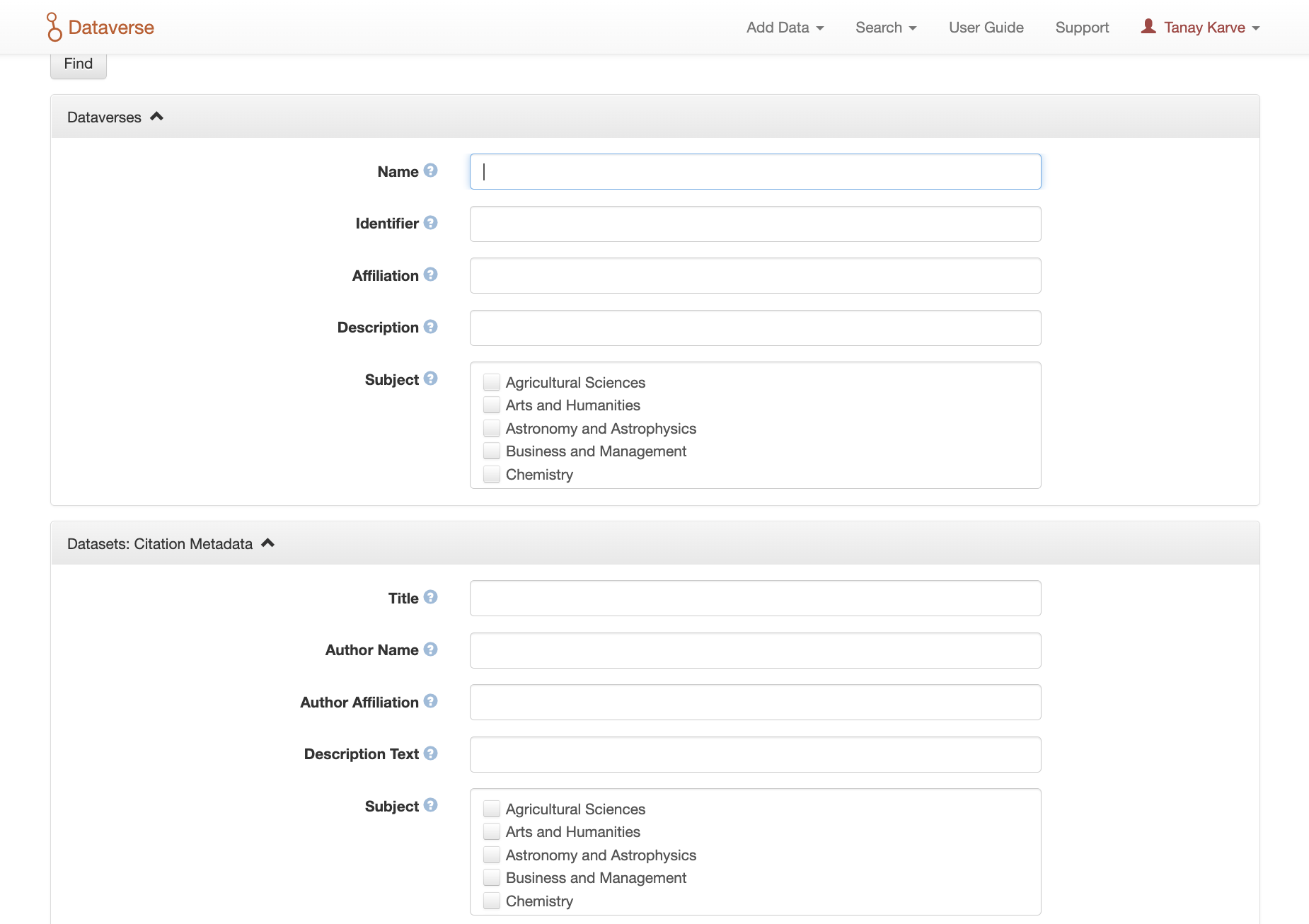Check Business and Management in the Dataverses Subject list
Viewport: 1309px width, 924px height.
(x=492, y=451)
